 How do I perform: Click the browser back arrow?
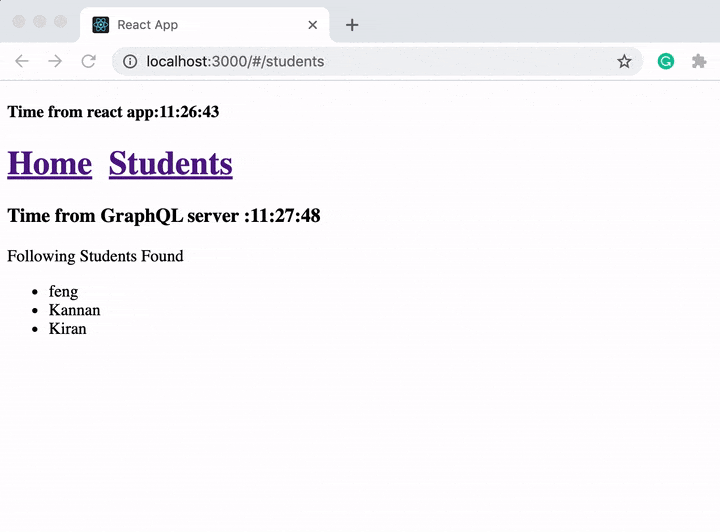click(x=22, y=61)
